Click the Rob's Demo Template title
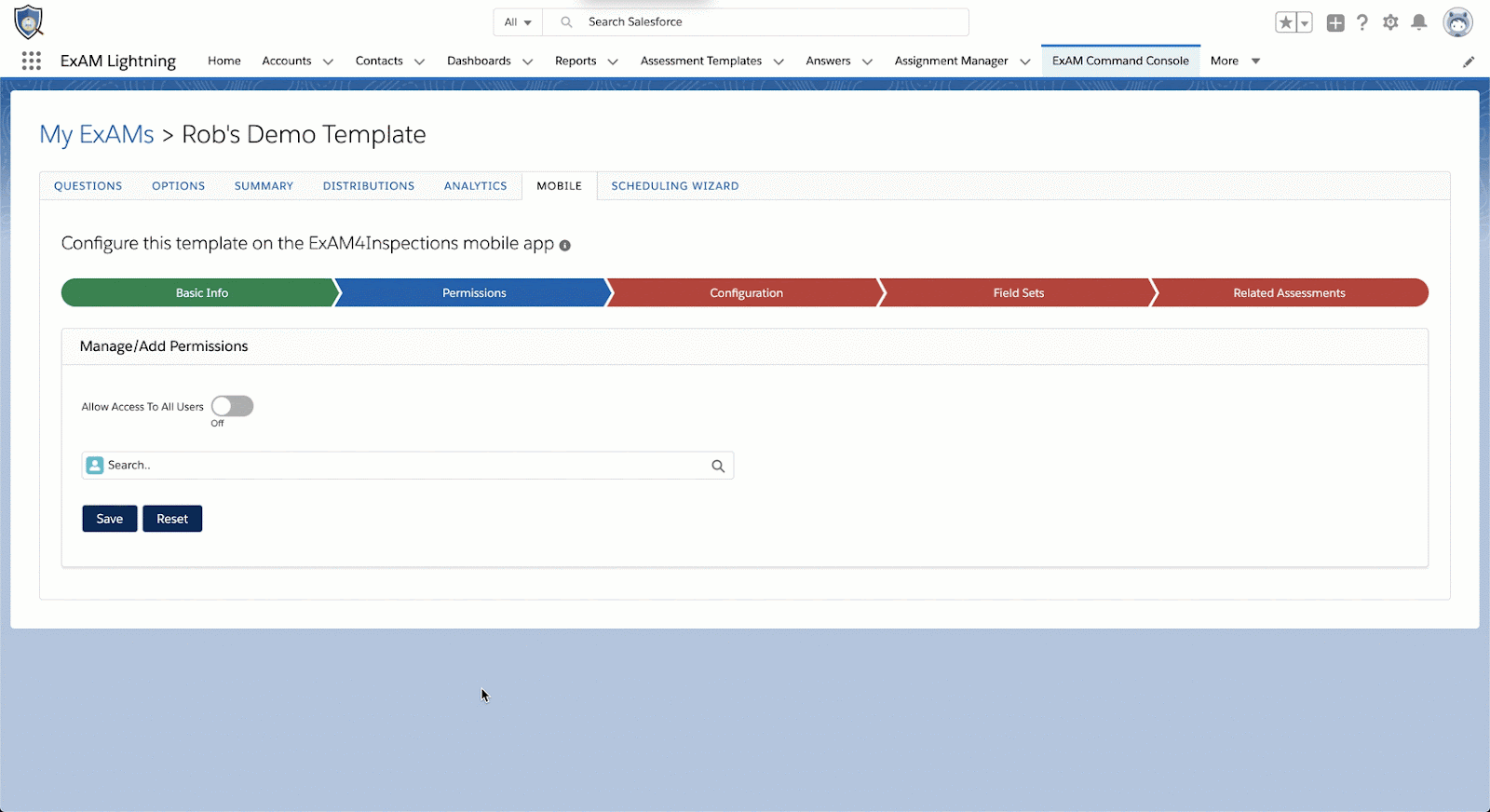Screen dimensions: 1490x812 (x=304, y=135)
